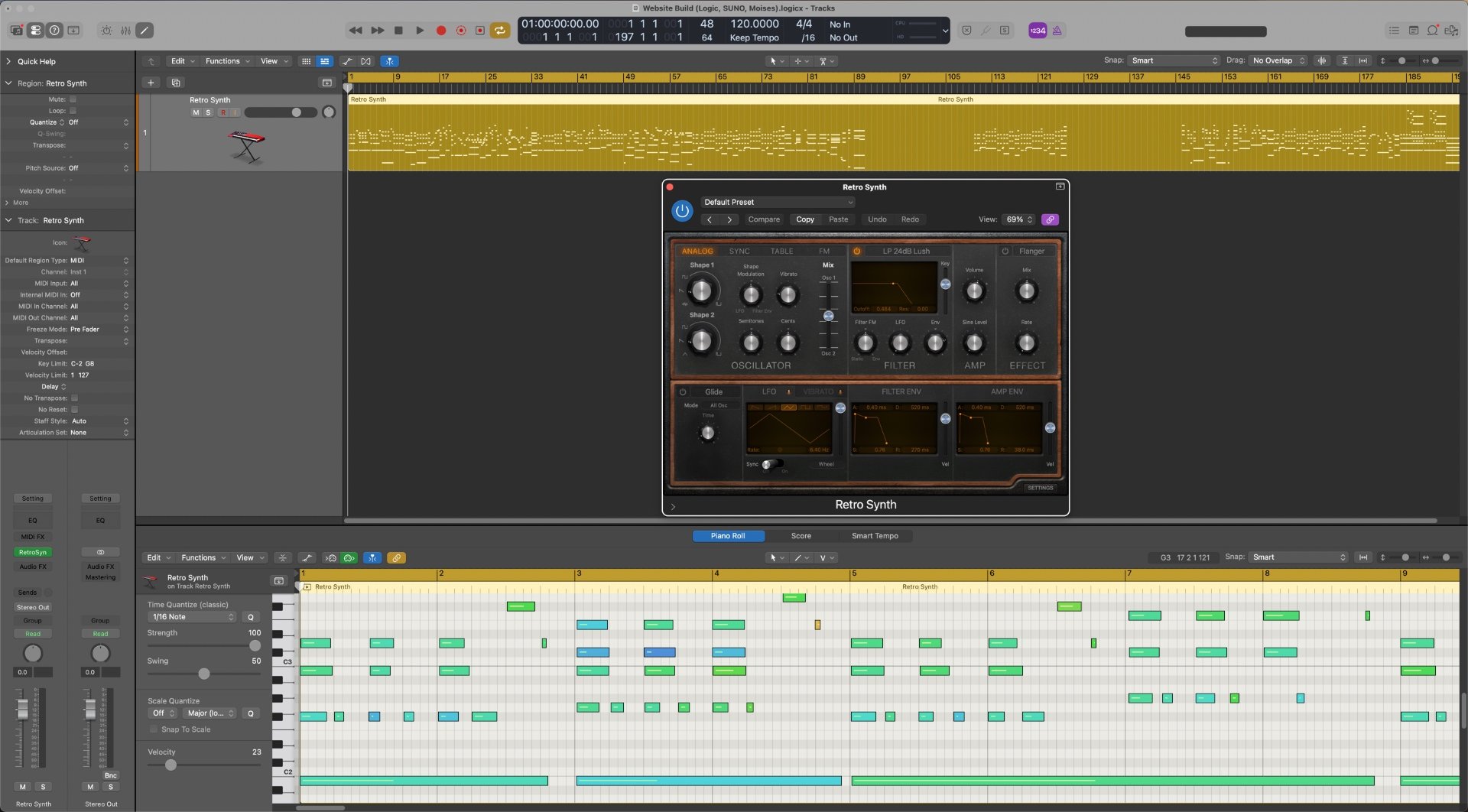Toggle the Editors pencil button

click(x=145, y=31)
